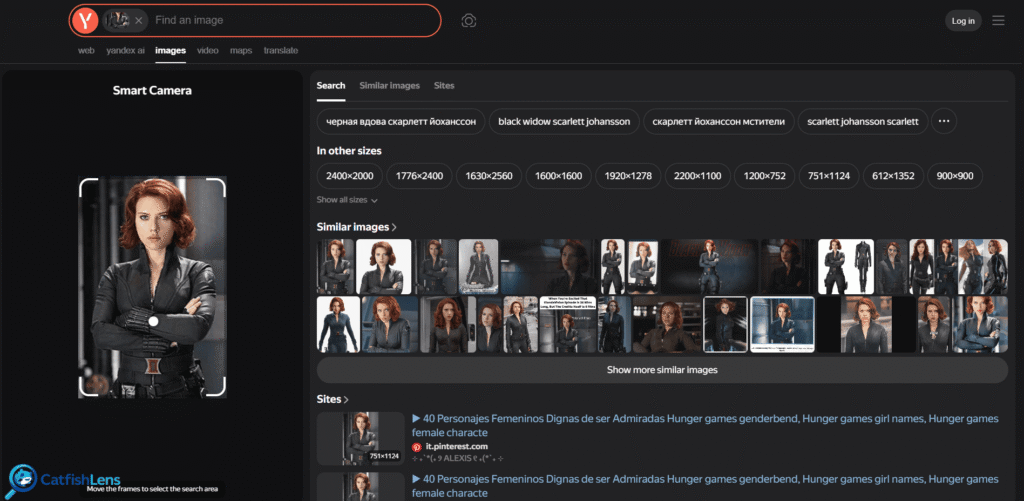
Task: Open the maps tab
Action: click(241, 50)
